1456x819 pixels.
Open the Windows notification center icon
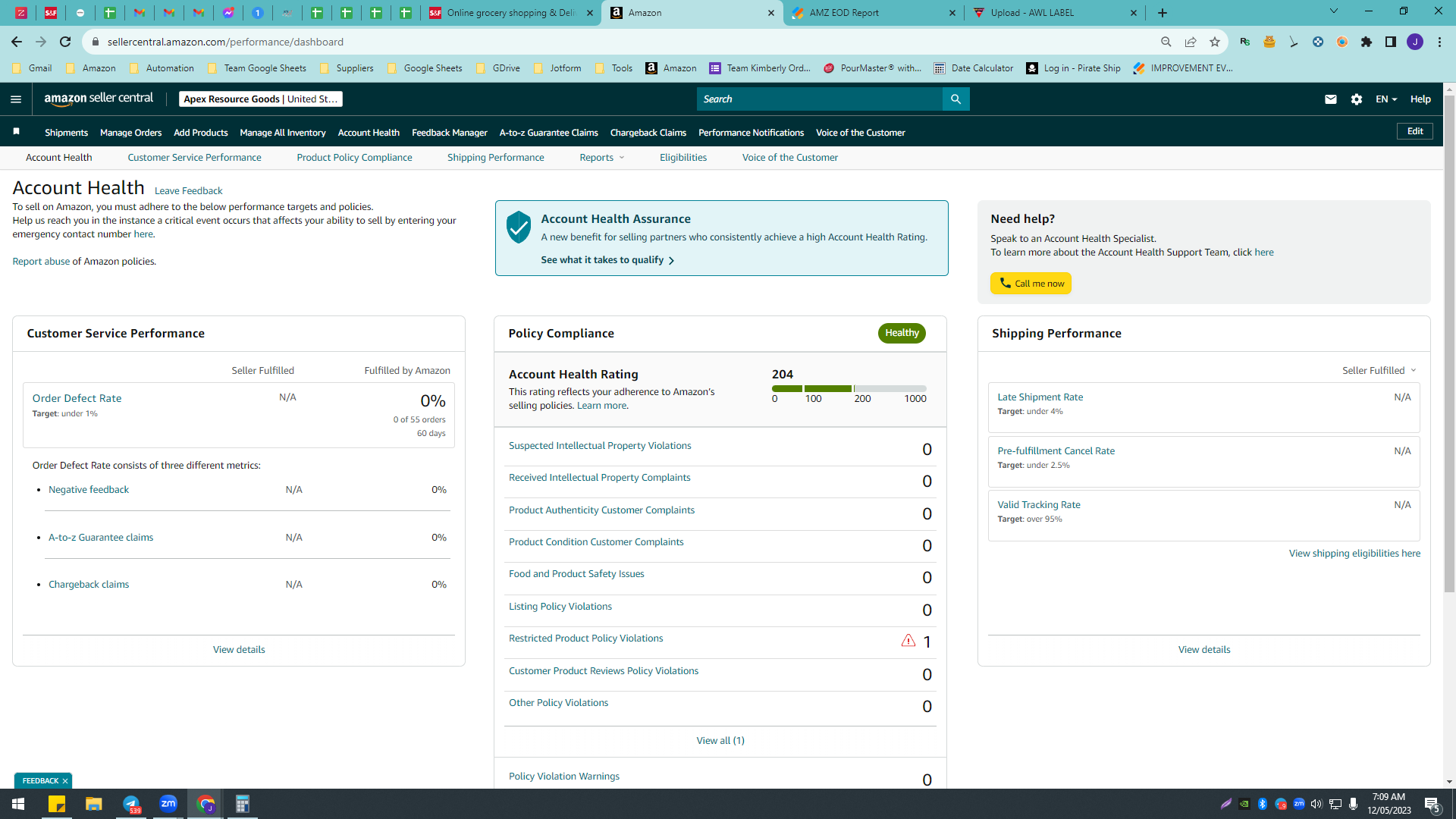1432,804
